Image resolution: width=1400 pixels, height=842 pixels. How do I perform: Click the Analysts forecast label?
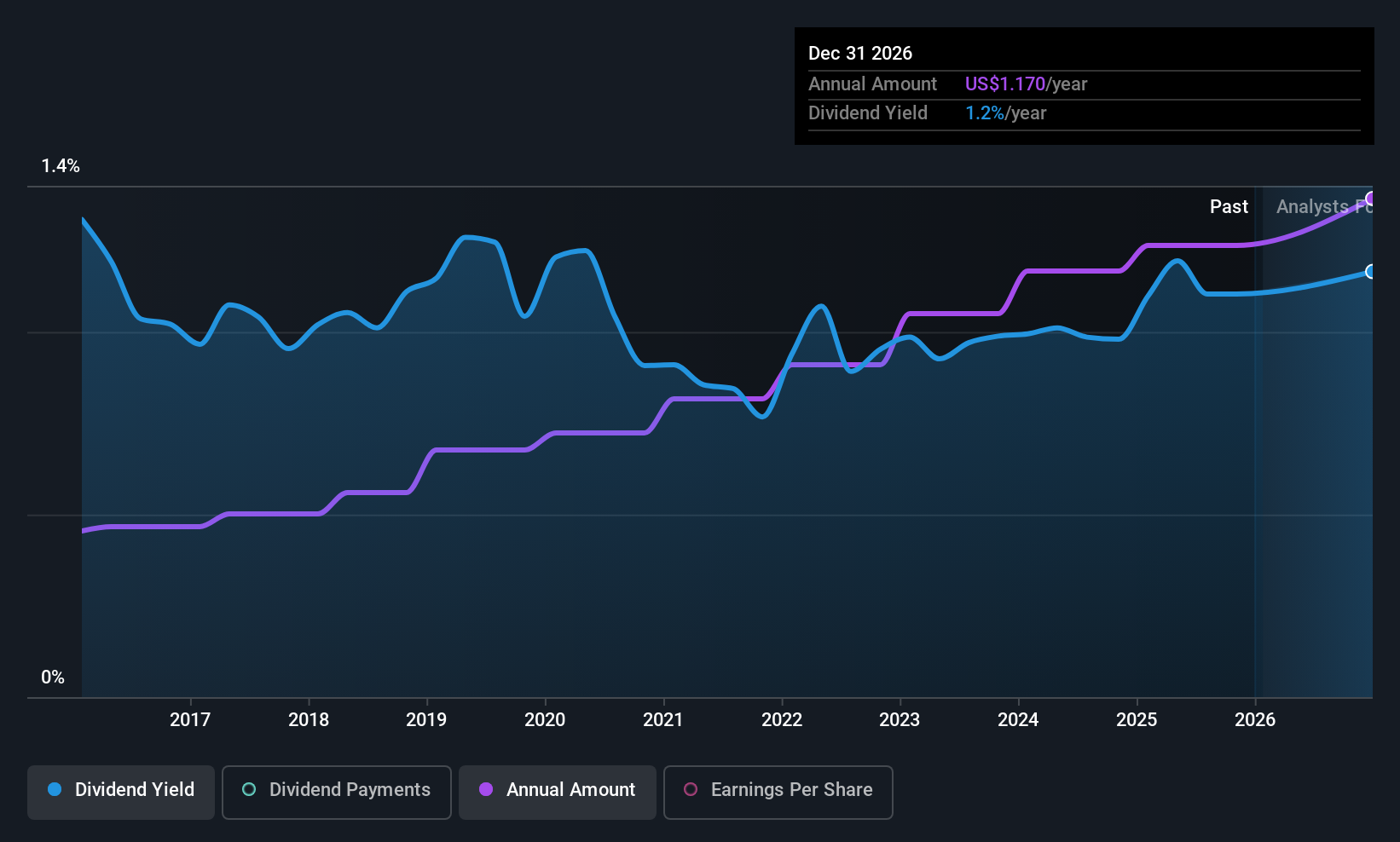click(x=1324, y=206)
